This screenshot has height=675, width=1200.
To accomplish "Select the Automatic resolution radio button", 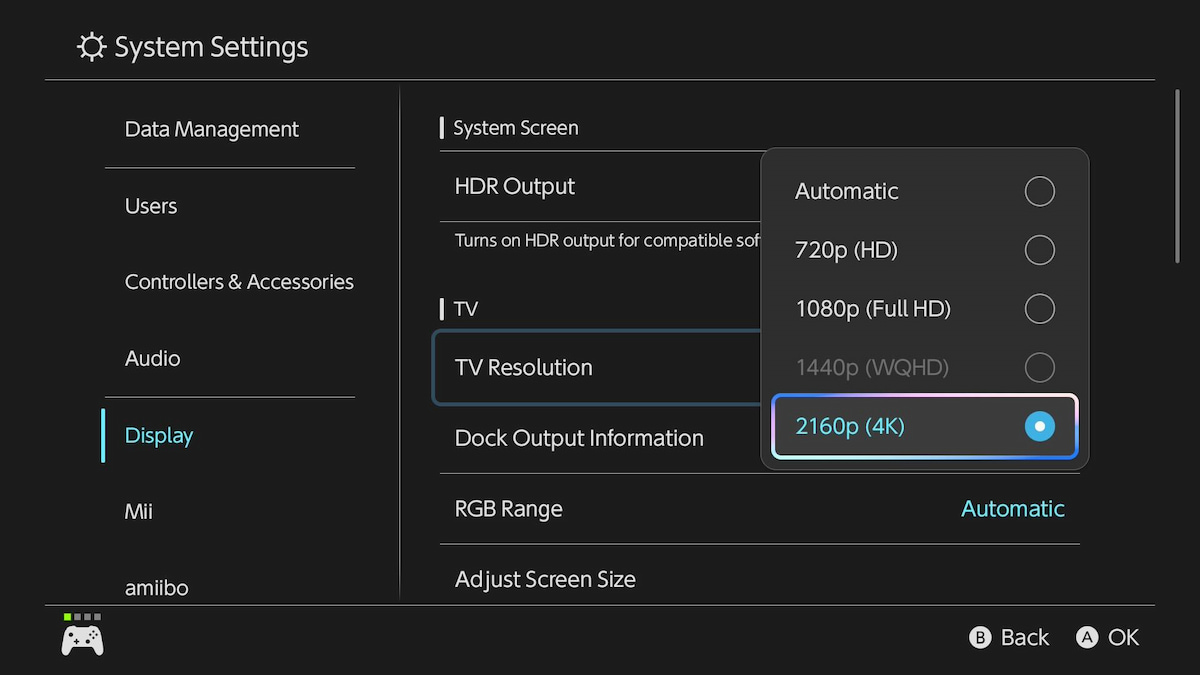I will [x=1039, y=191].
